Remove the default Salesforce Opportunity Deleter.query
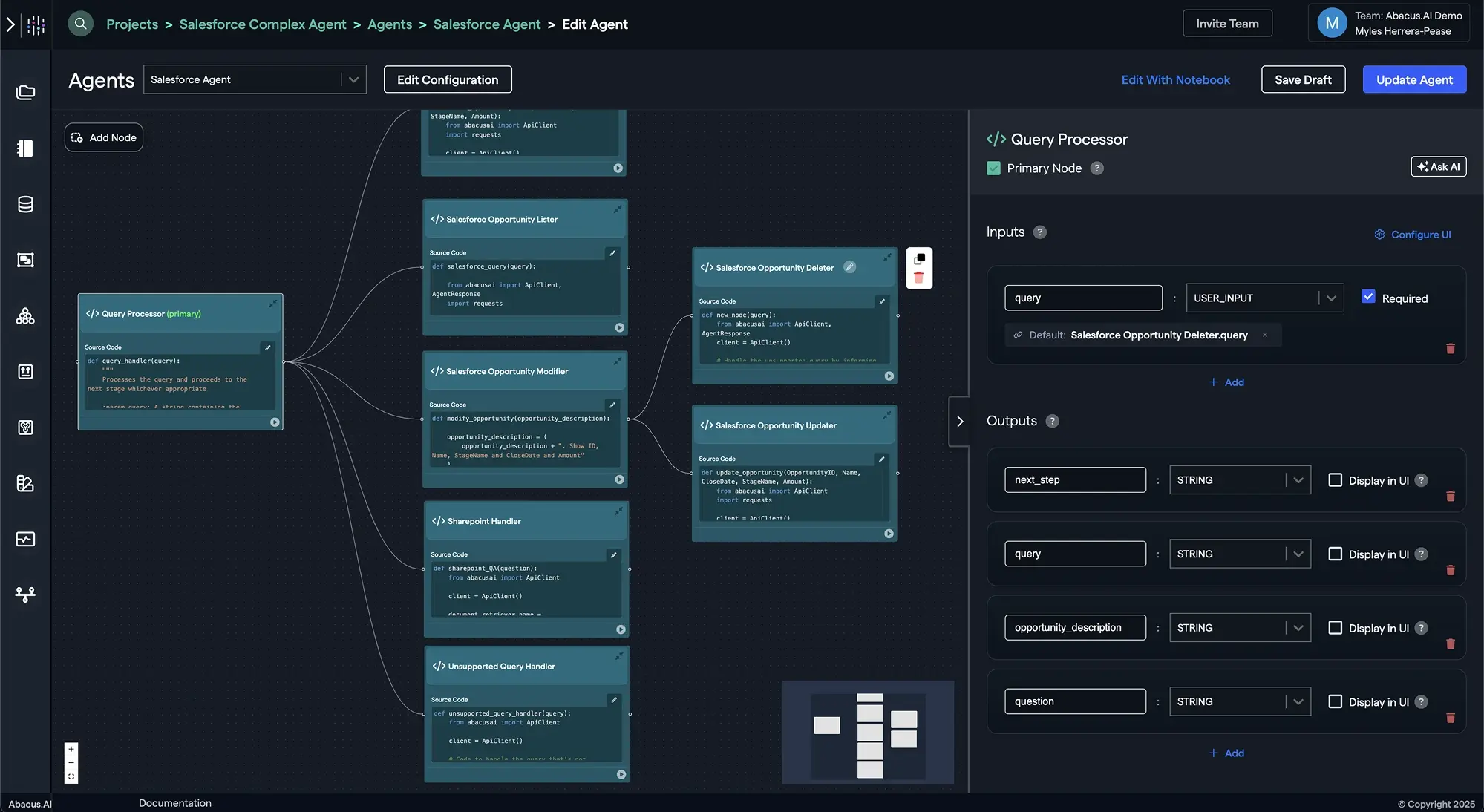1484x812 pixels. coord(1265,335)
